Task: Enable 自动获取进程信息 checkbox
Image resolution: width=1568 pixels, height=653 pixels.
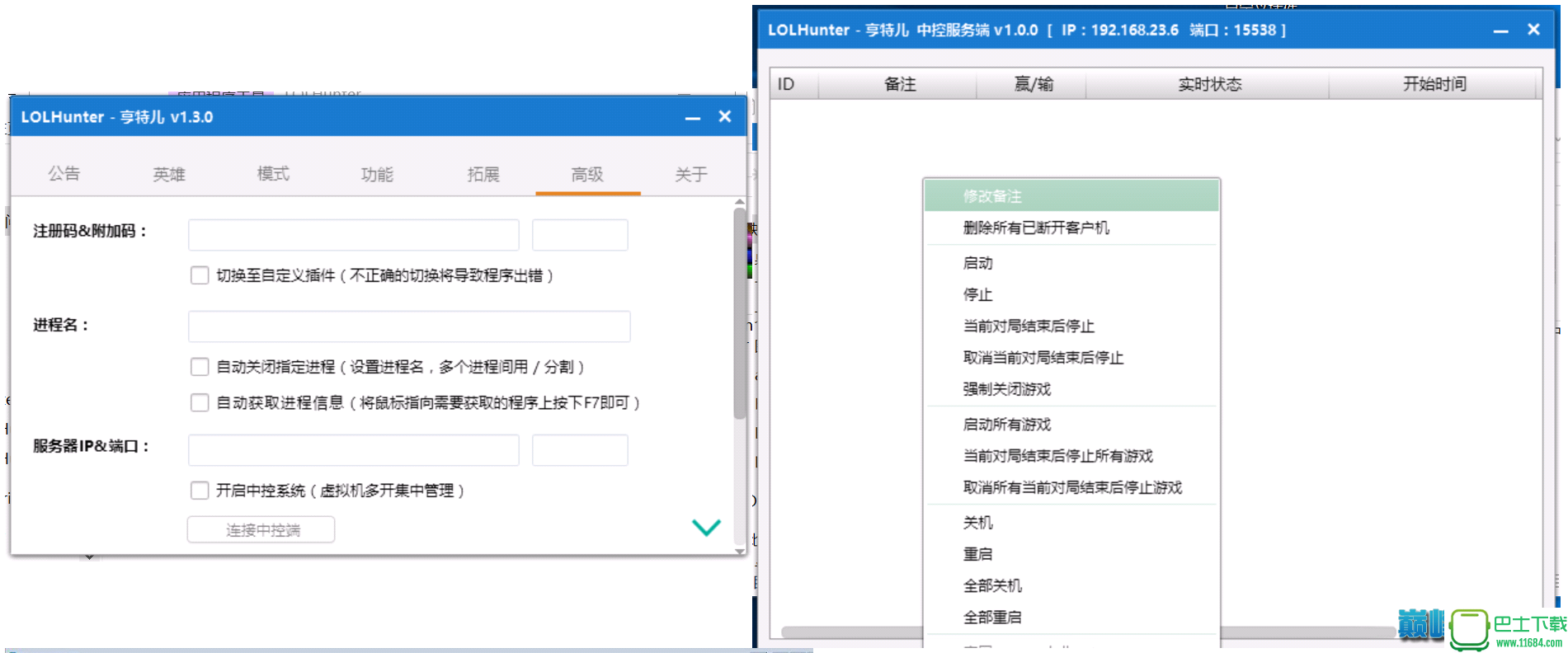Action: click(x=200, y=402)
